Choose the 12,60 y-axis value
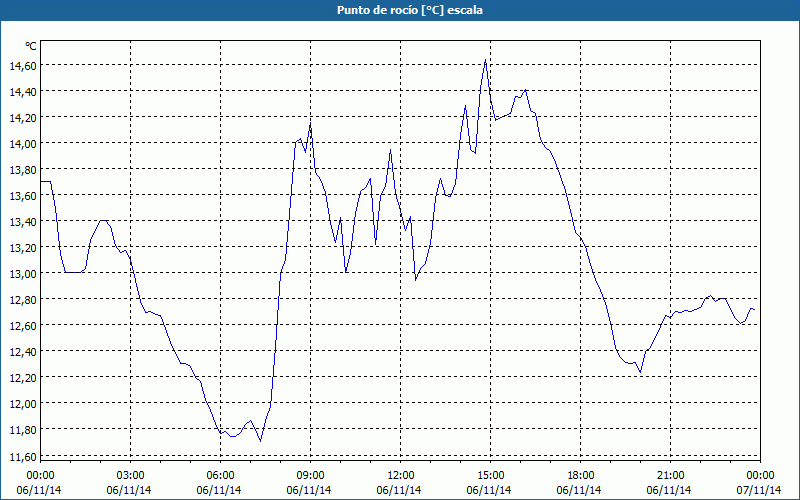This screenshot has height=500, width=800. 23,326
